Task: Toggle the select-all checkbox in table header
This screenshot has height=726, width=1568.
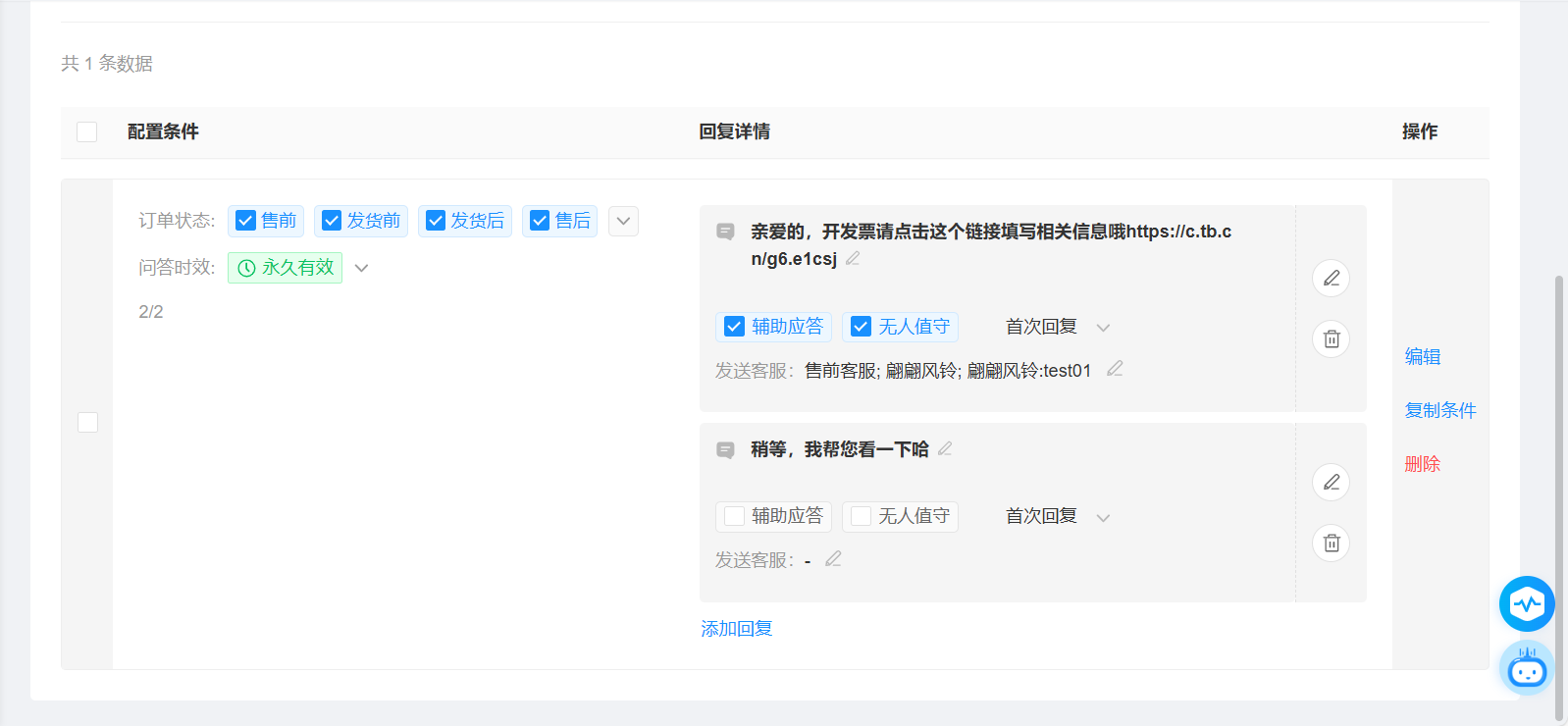Action: [87, 131]
